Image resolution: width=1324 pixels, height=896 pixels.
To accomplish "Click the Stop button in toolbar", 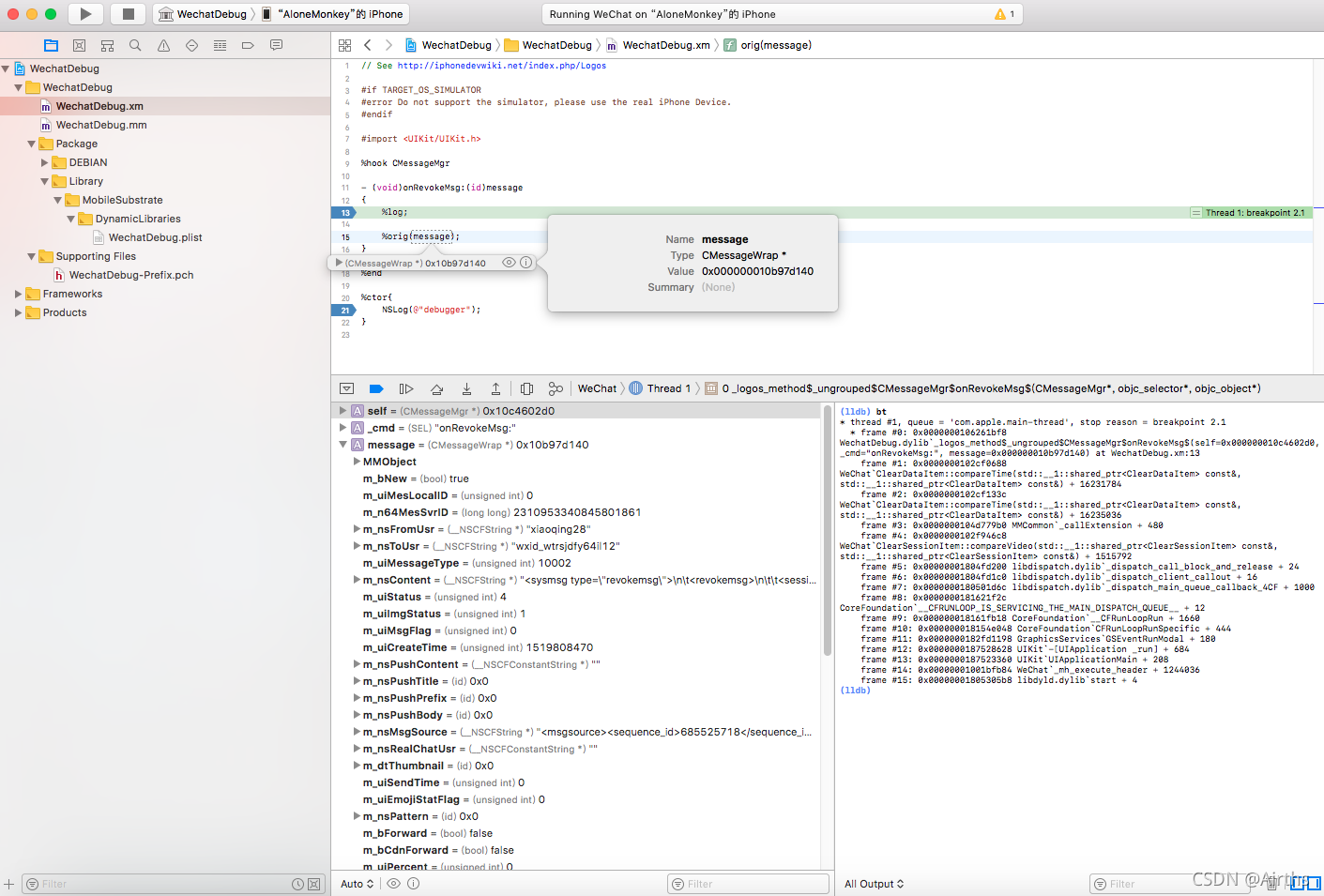I will tap(128, 14).
